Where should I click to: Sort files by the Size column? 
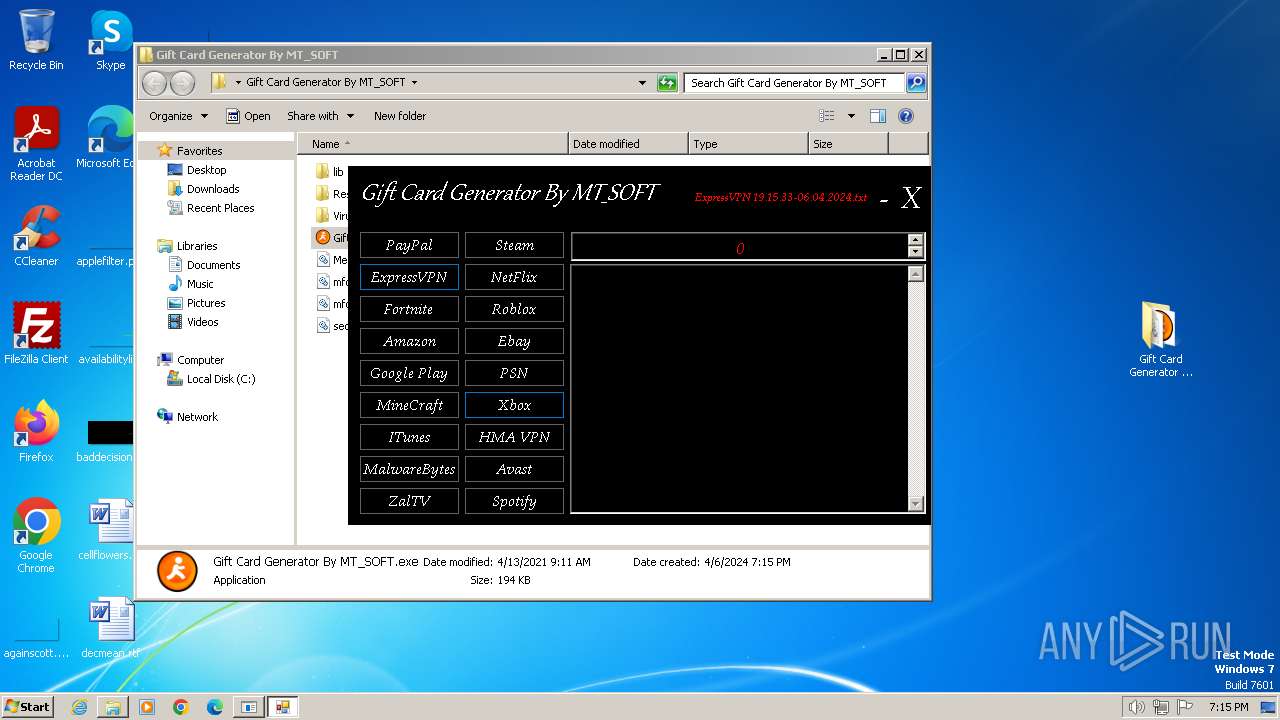pyautogui.click(x=848, y=144)
